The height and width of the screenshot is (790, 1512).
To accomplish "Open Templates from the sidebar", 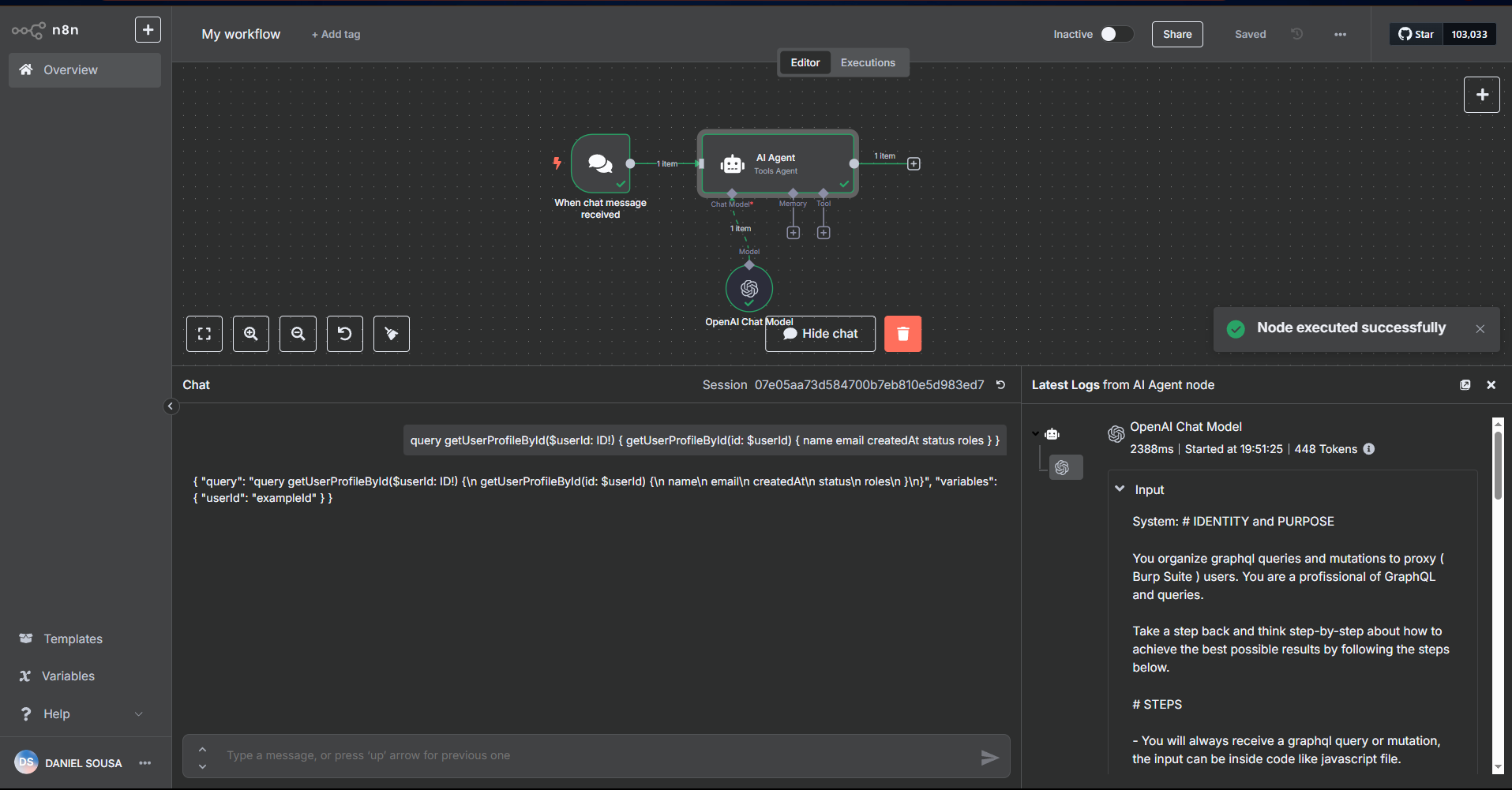I will 73,639.
